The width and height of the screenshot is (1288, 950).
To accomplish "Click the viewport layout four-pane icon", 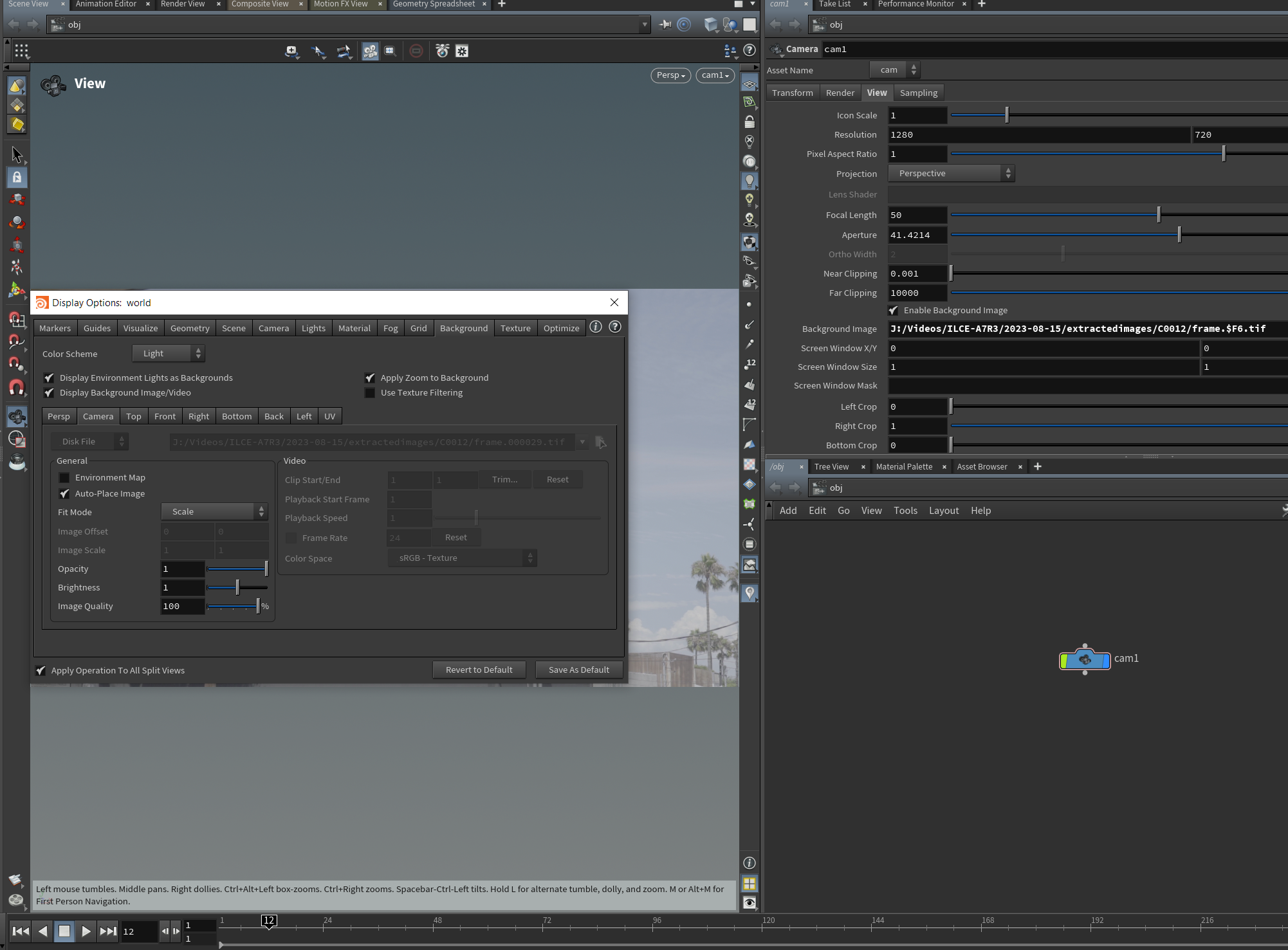I will (750, 883).
